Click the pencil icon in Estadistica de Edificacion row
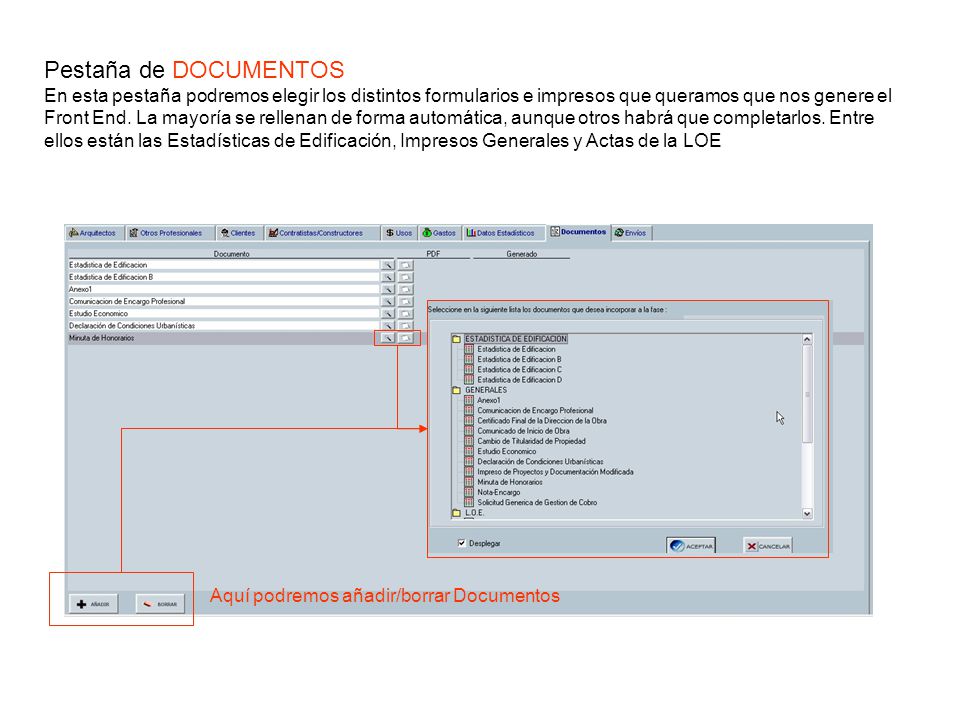This screenshot has width=960, height=720. point(388,265)
